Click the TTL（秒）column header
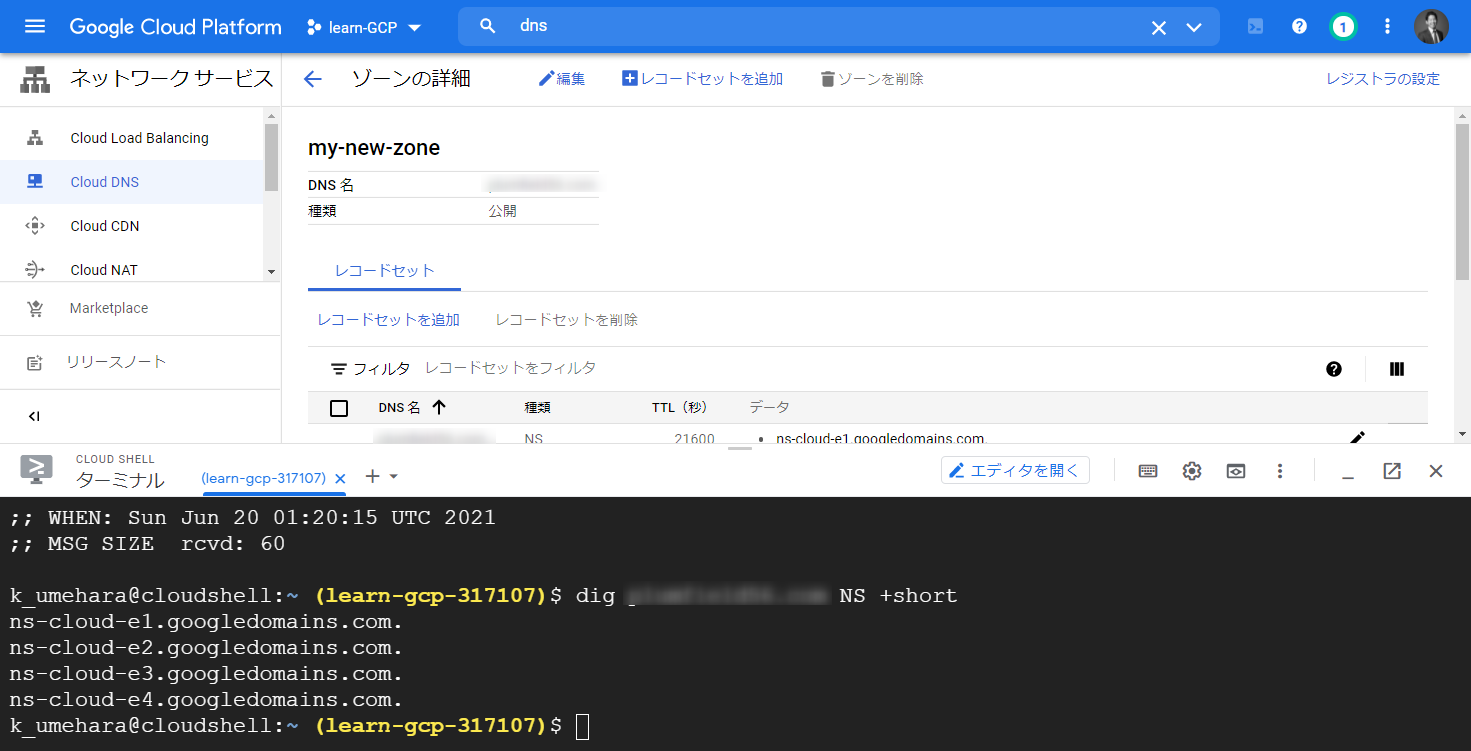This screenshot has width=1471, height=751. coord(680,407)
